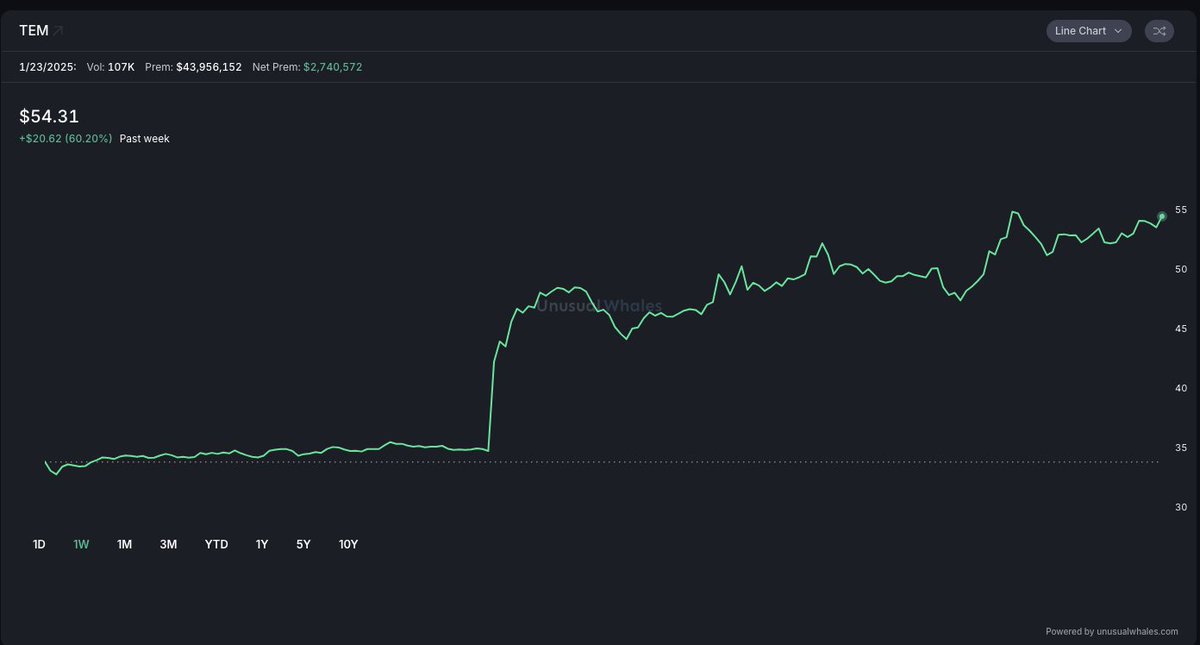Click the 40 y-axis label
The height and width of the screenshot is (645, 1200).
tap(1181, 388)
